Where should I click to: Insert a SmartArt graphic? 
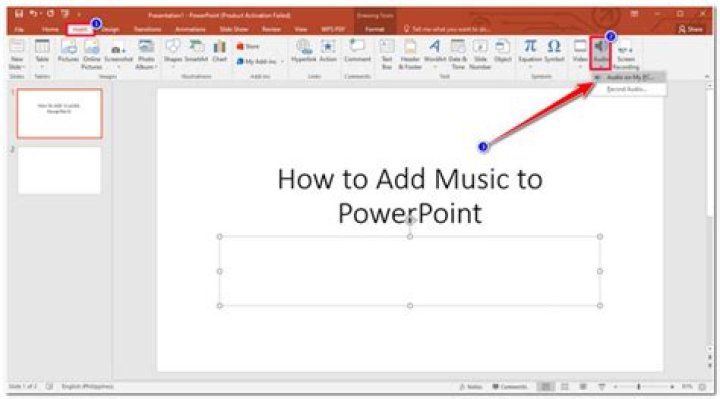tap(197, 51)
